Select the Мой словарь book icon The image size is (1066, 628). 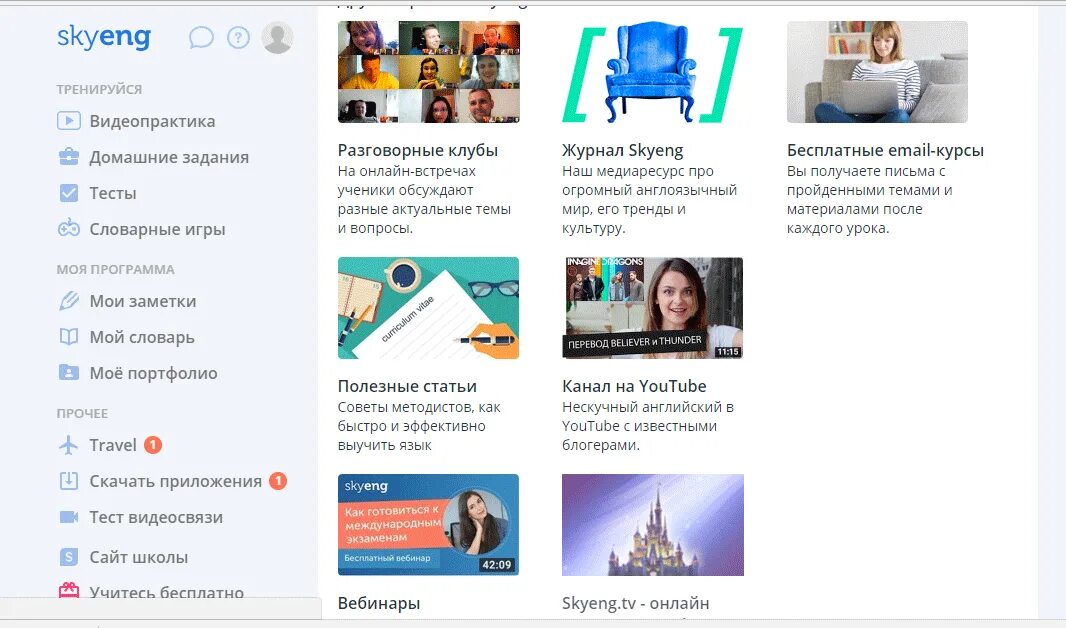pyautogui.click(x=69, y=336)
